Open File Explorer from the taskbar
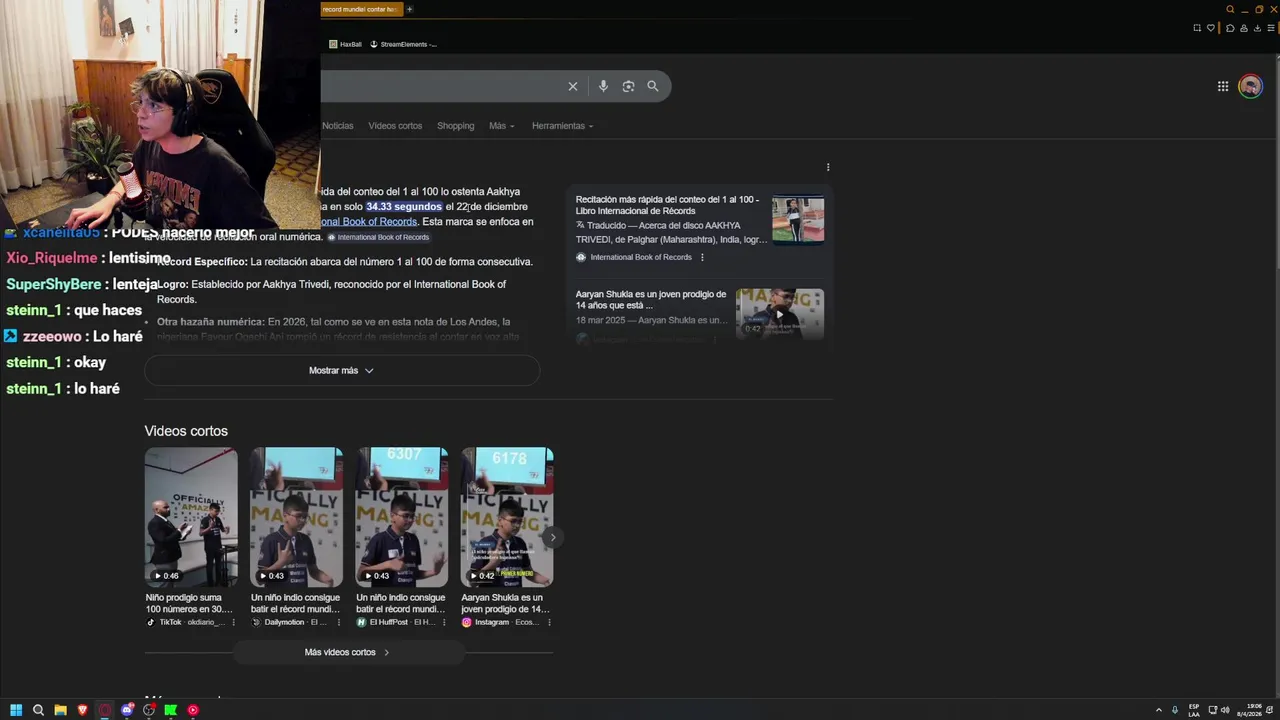Viewport: 1280px width, 720px height. point(60,710)
